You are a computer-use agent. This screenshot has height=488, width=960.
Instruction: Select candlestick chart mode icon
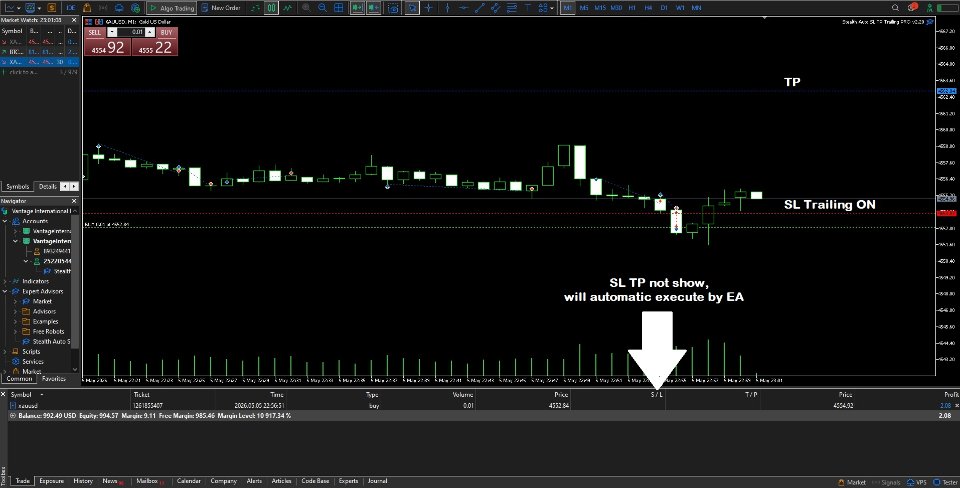pos(271,8)
